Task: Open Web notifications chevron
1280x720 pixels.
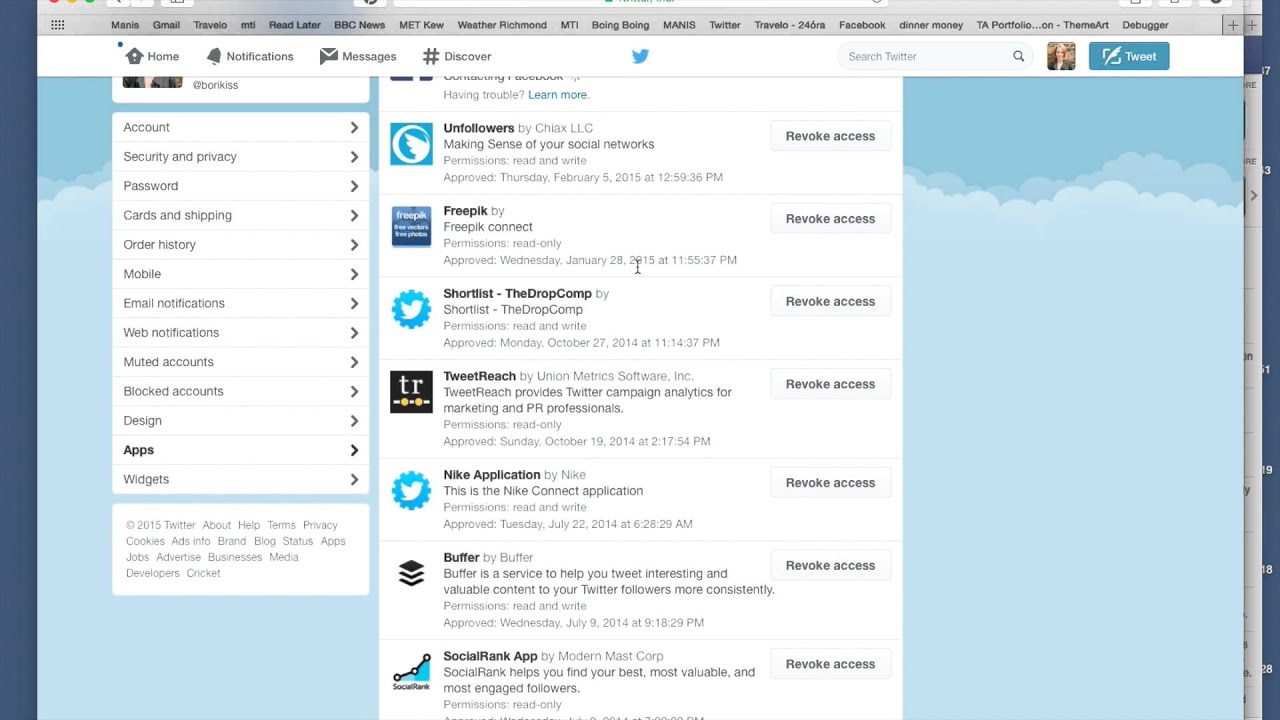Action: (354, 332)
